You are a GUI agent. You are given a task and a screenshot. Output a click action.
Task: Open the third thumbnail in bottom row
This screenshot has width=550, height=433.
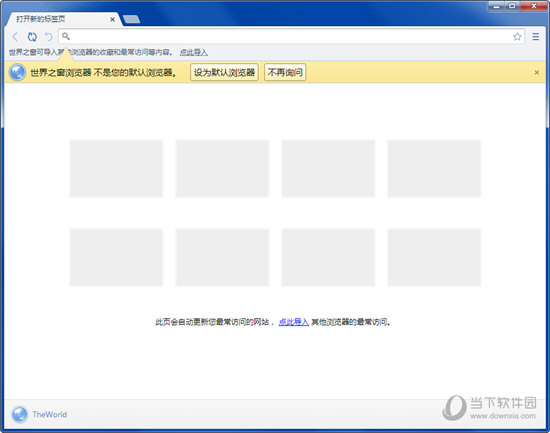point(328,257)
